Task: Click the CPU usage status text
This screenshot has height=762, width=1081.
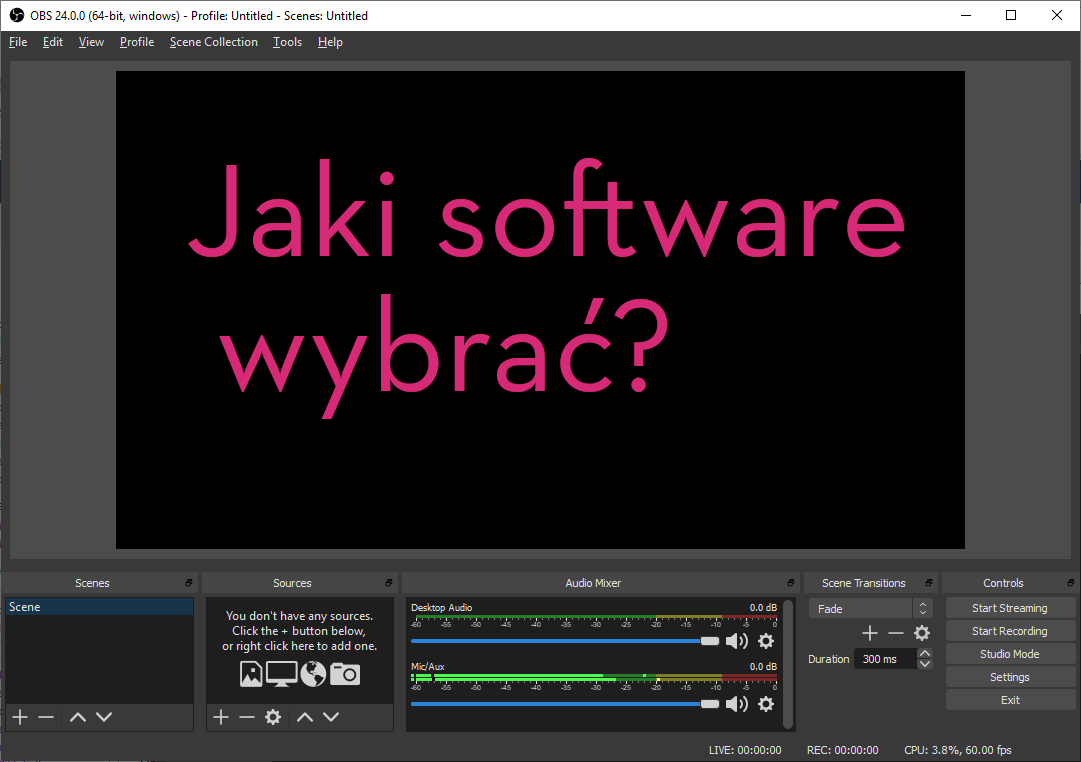Action: pyautogui.click(x=958, y=750)
